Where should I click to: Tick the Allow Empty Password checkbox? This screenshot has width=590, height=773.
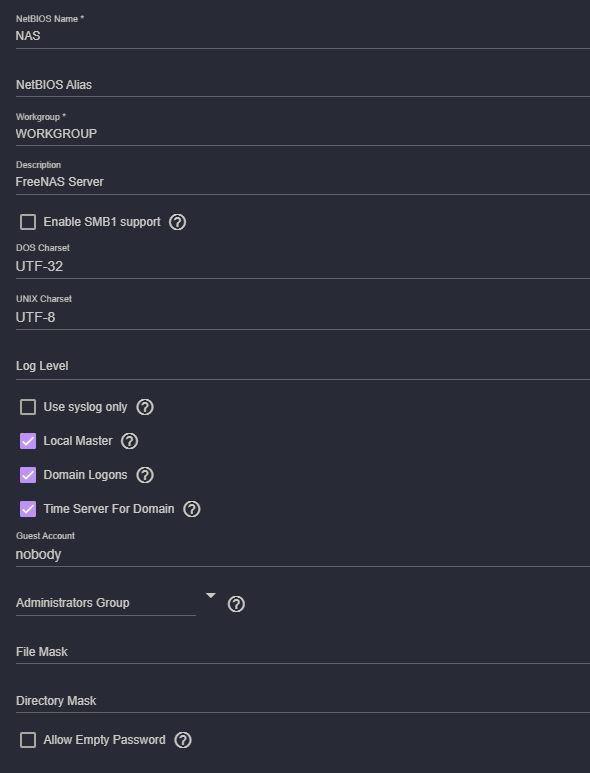(x=28, y=740)
